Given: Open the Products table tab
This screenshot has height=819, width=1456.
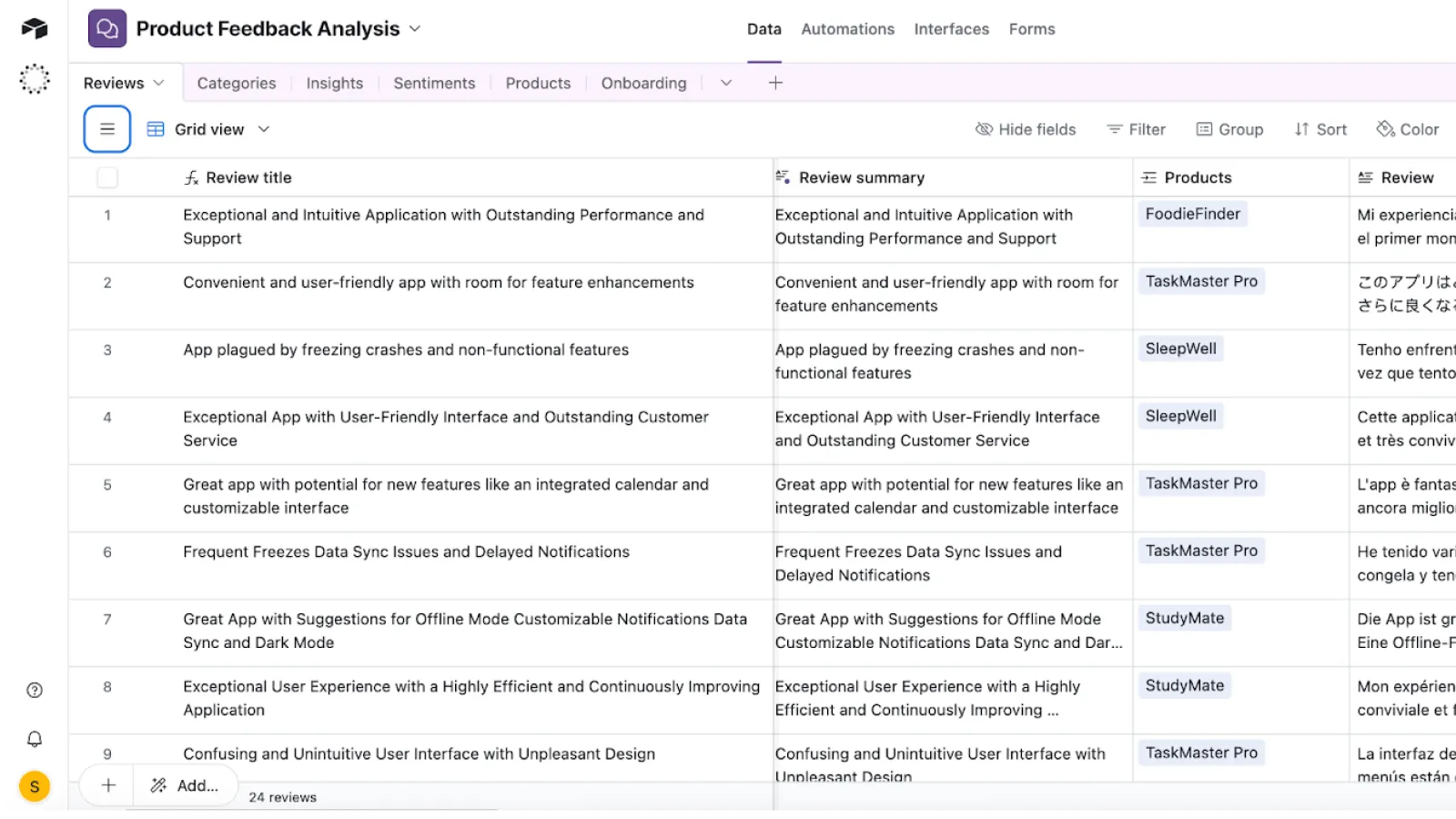Looking at the screenshot, I should (x=539, y=83).
